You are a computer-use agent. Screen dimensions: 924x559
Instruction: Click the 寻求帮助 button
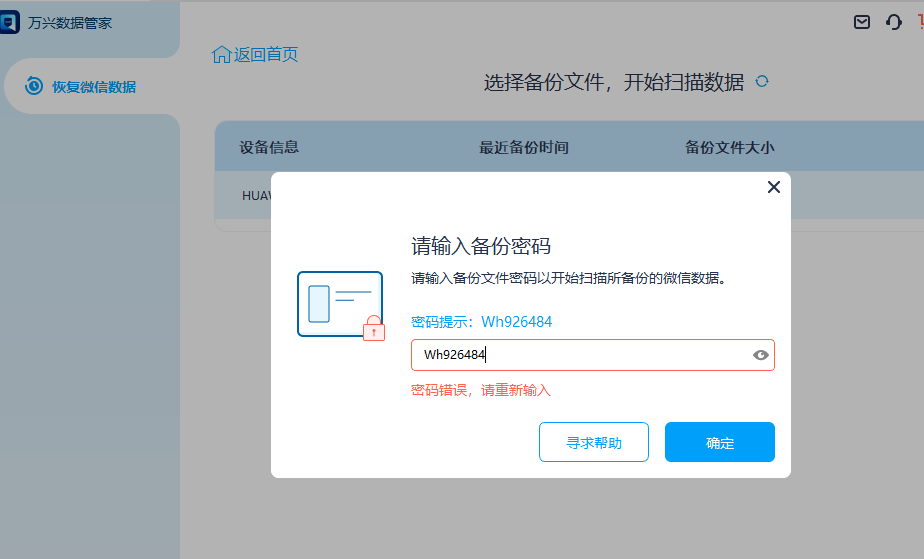593,442
